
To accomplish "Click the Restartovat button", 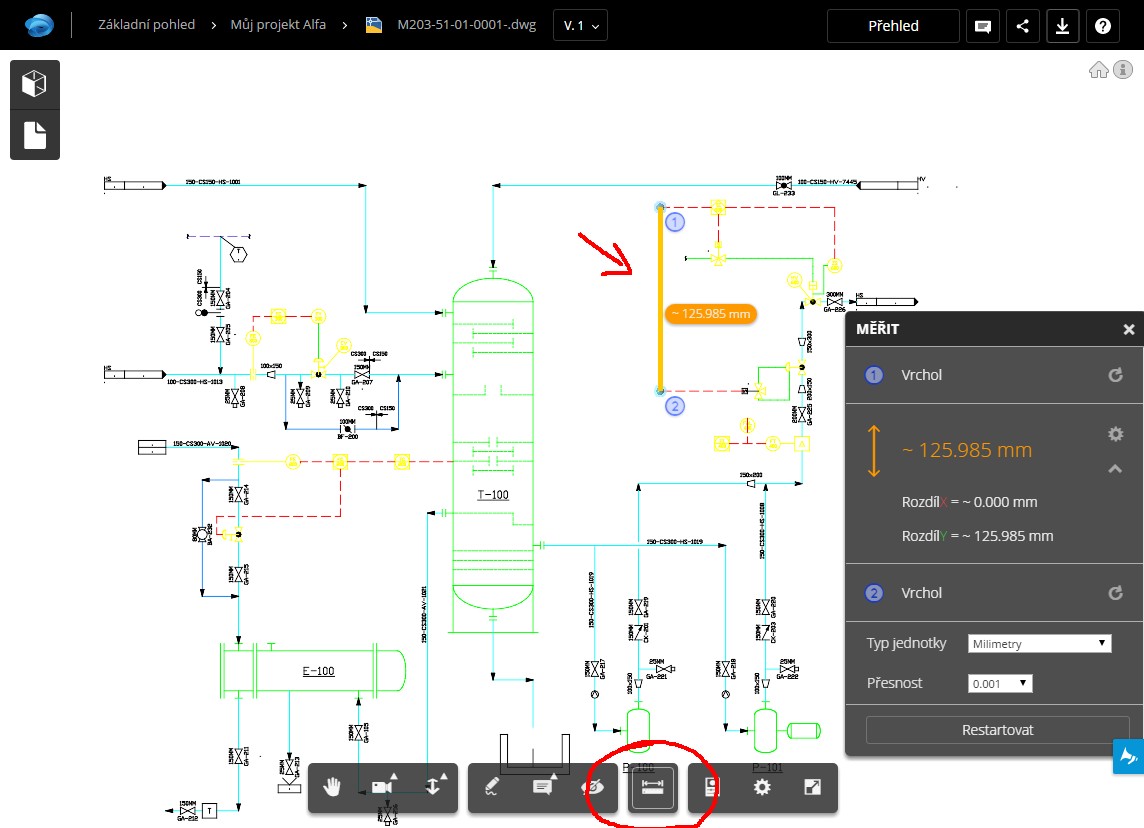I will pyautogui.click(x=997, y=730).
